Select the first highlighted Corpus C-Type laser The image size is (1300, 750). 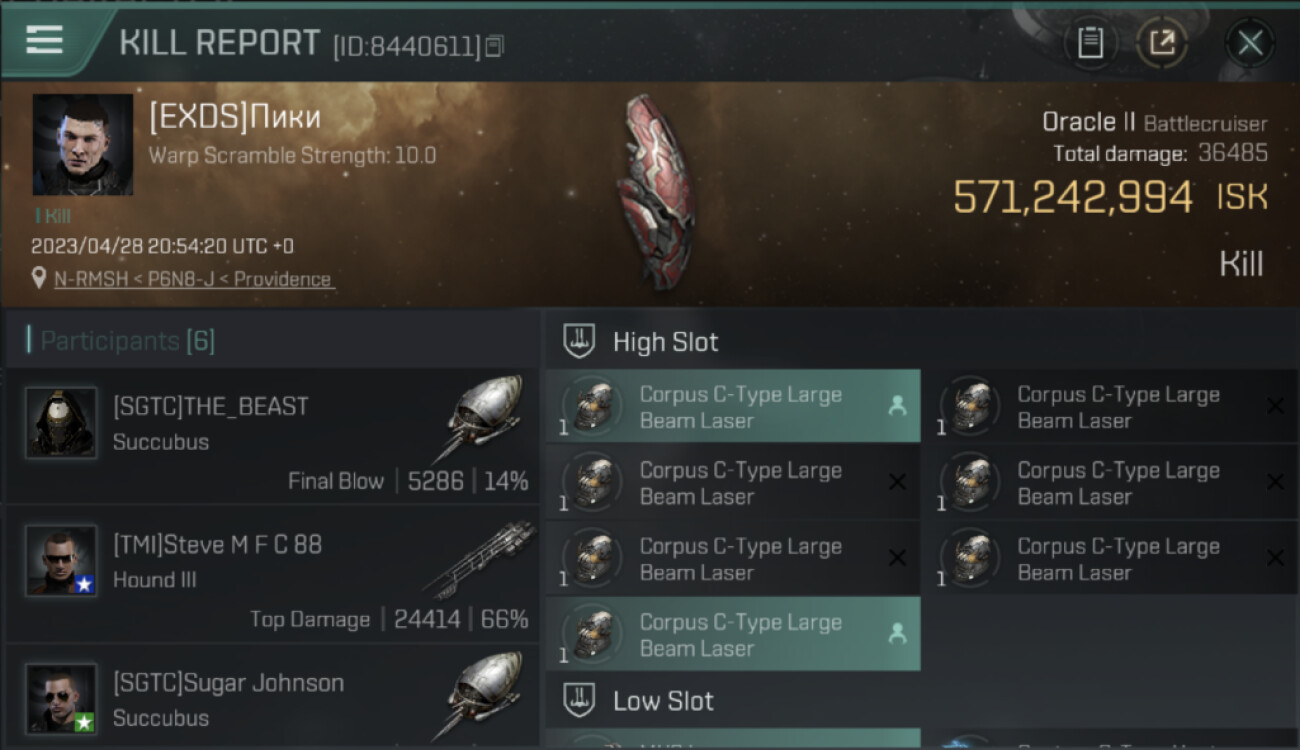coord(733,407)
